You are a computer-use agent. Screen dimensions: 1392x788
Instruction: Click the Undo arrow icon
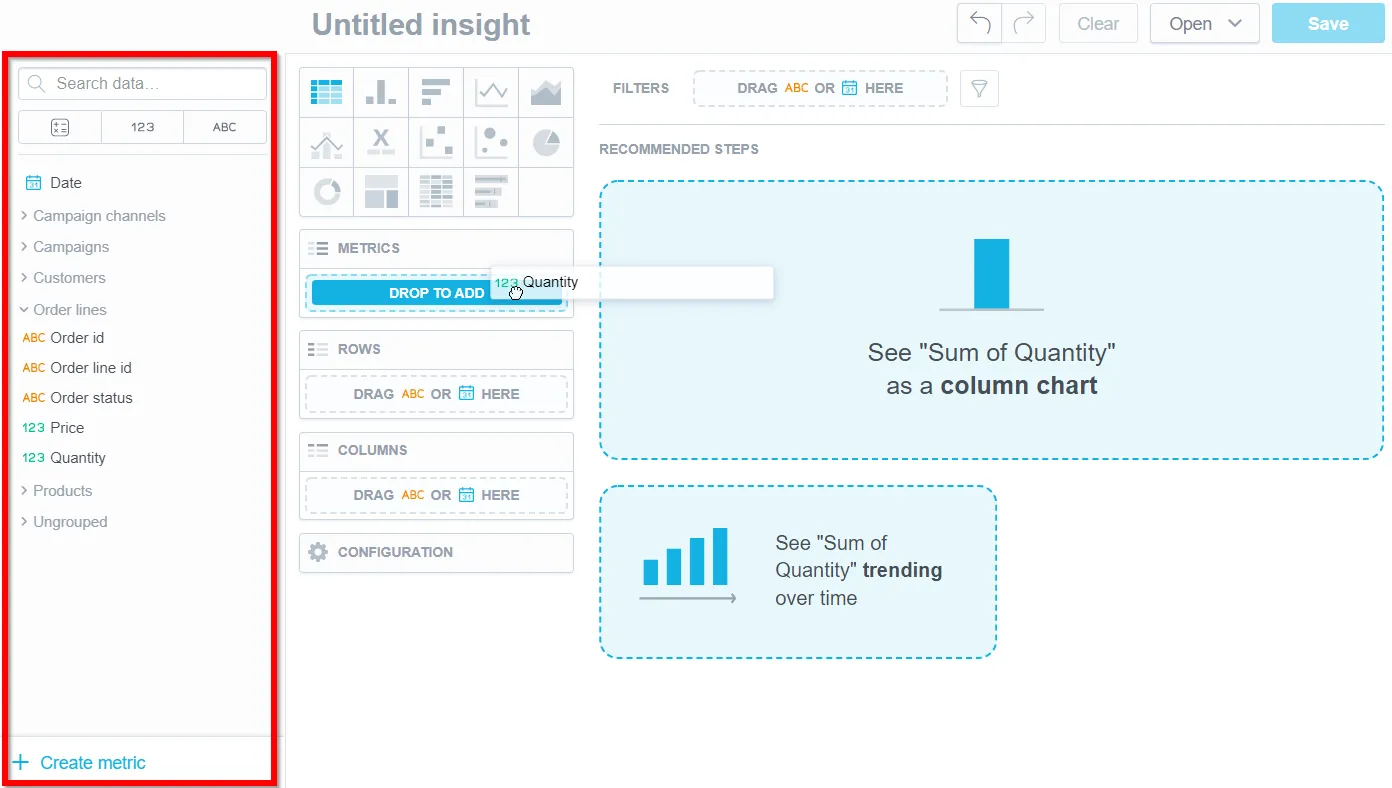tap(979, 23)
